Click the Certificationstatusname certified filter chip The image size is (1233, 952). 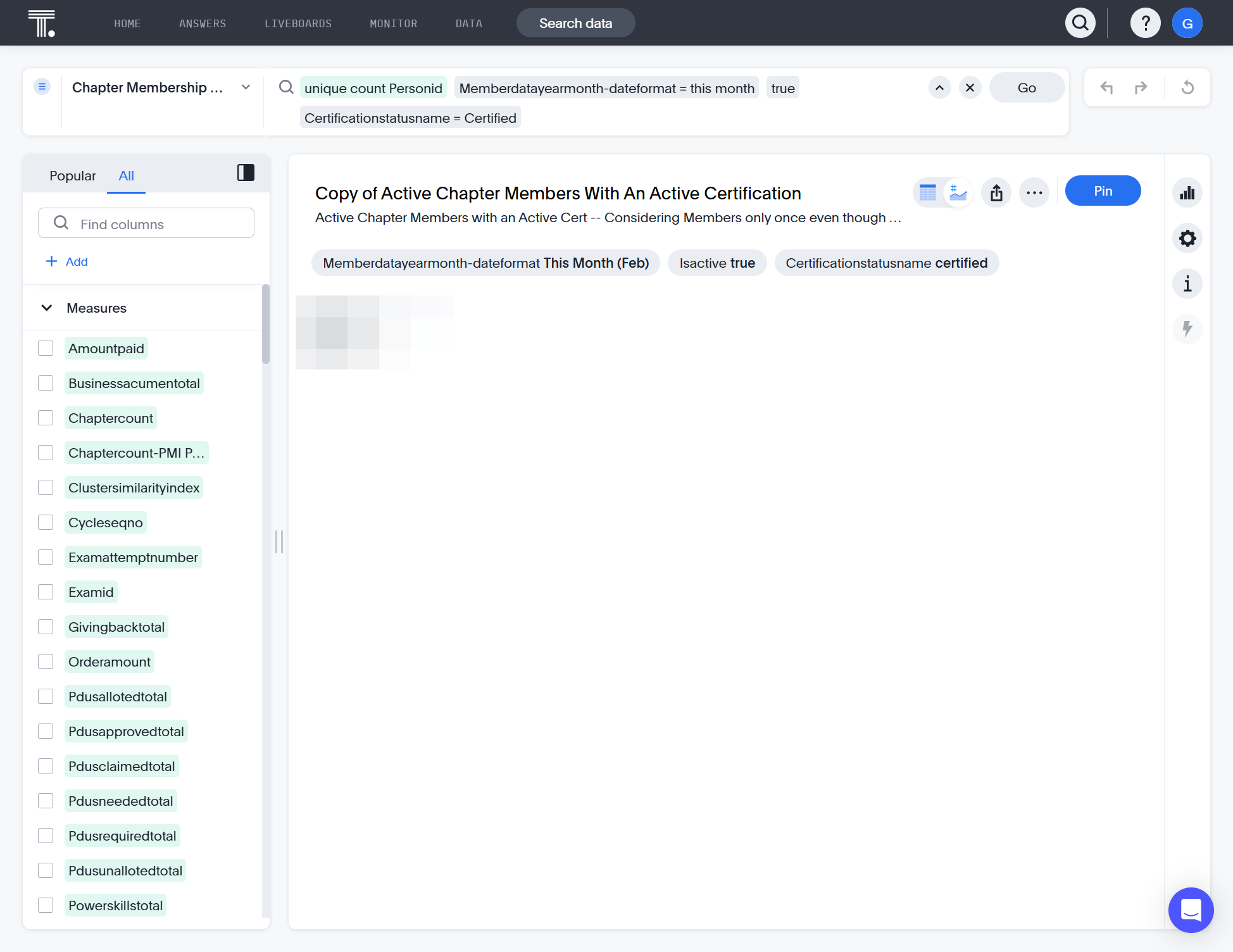click(886, 263)
